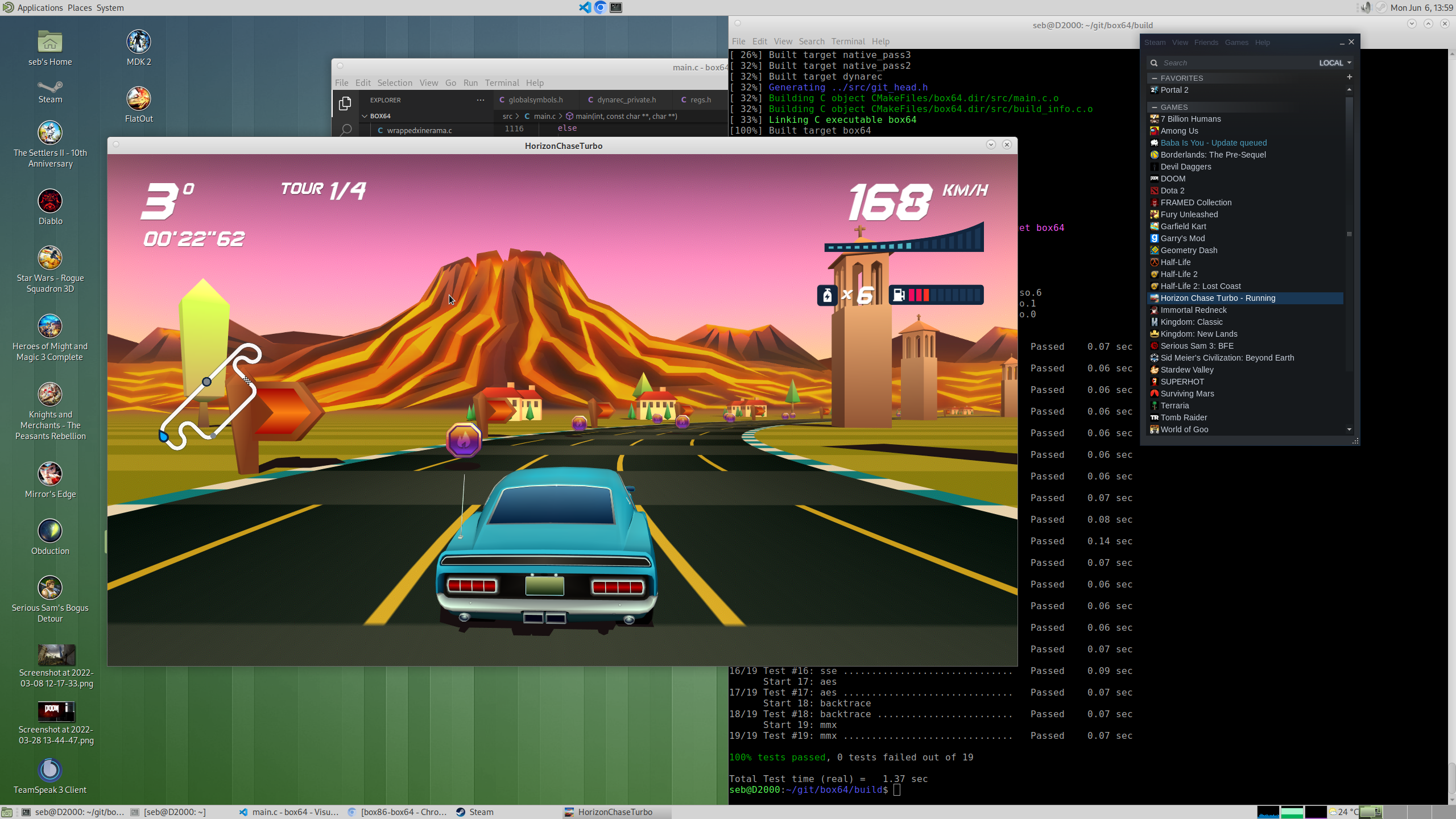
Task: Launch Serious Sam's Bogus Detour icon
Action: click(50, 588)
